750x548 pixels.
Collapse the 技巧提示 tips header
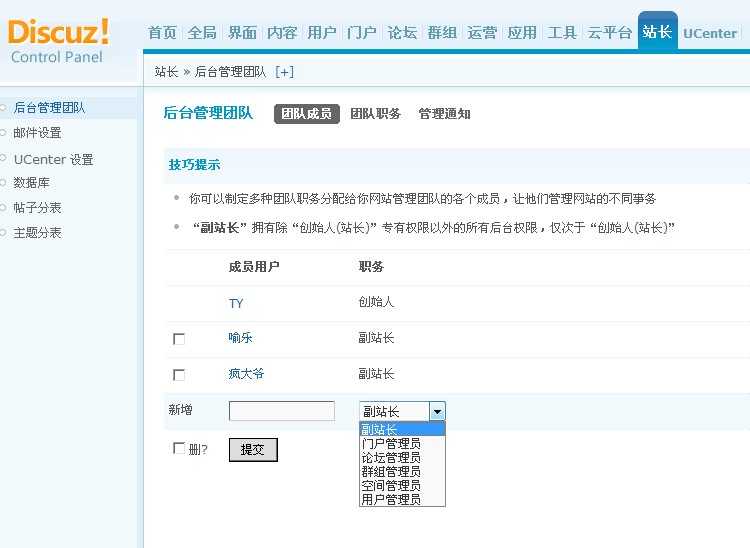click(x=194, y=164)
